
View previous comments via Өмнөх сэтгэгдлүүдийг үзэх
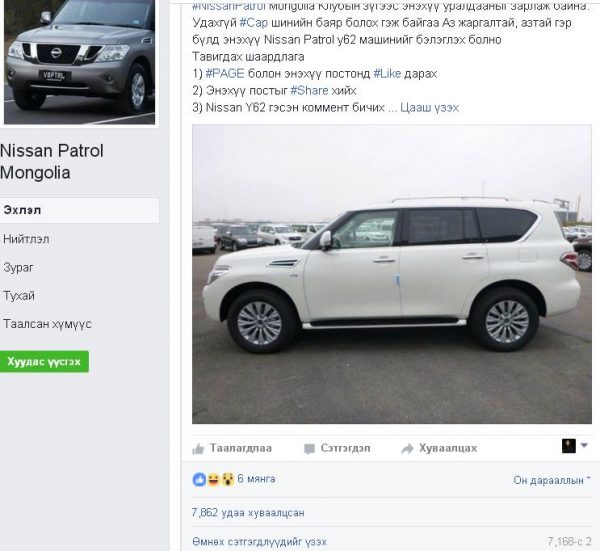259,542
